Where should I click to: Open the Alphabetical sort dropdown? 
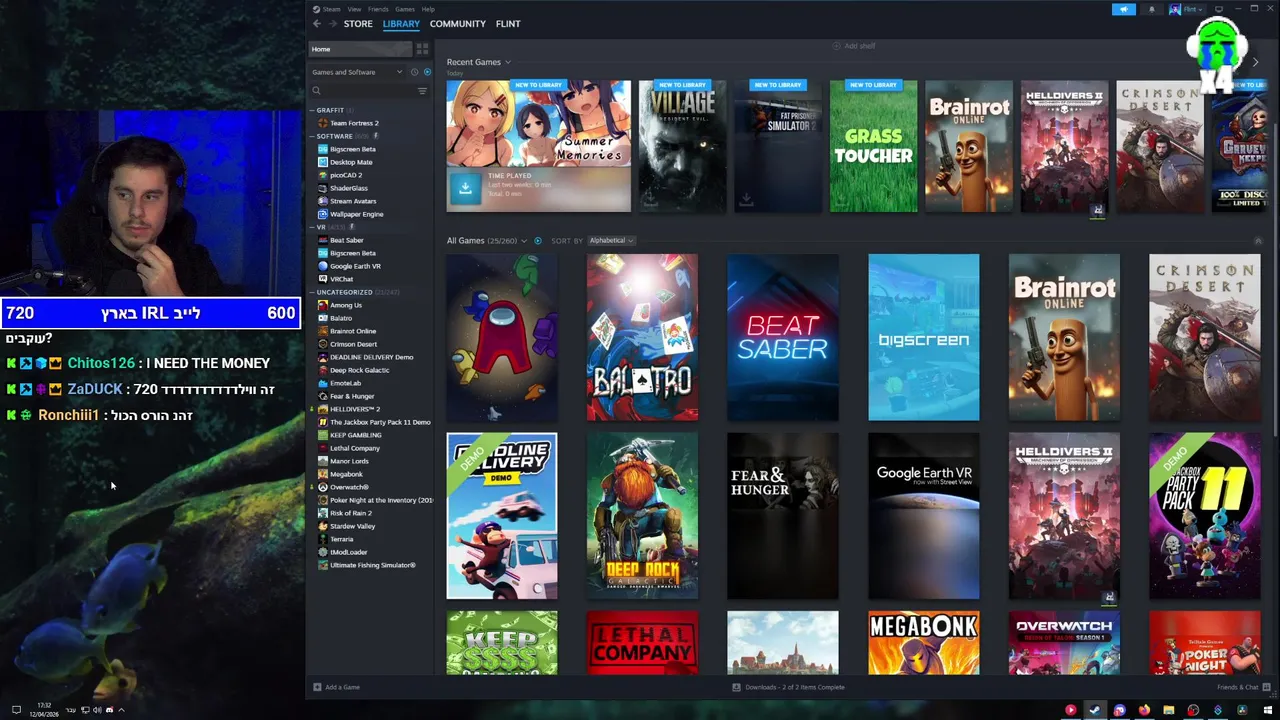(x=611, y=241)
